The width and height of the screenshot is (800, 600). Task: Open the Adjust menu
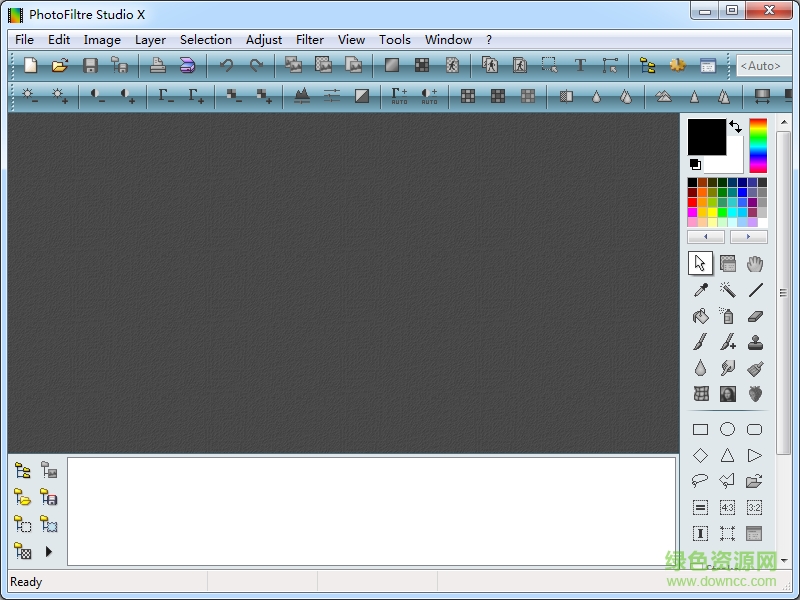coord(263,40)
